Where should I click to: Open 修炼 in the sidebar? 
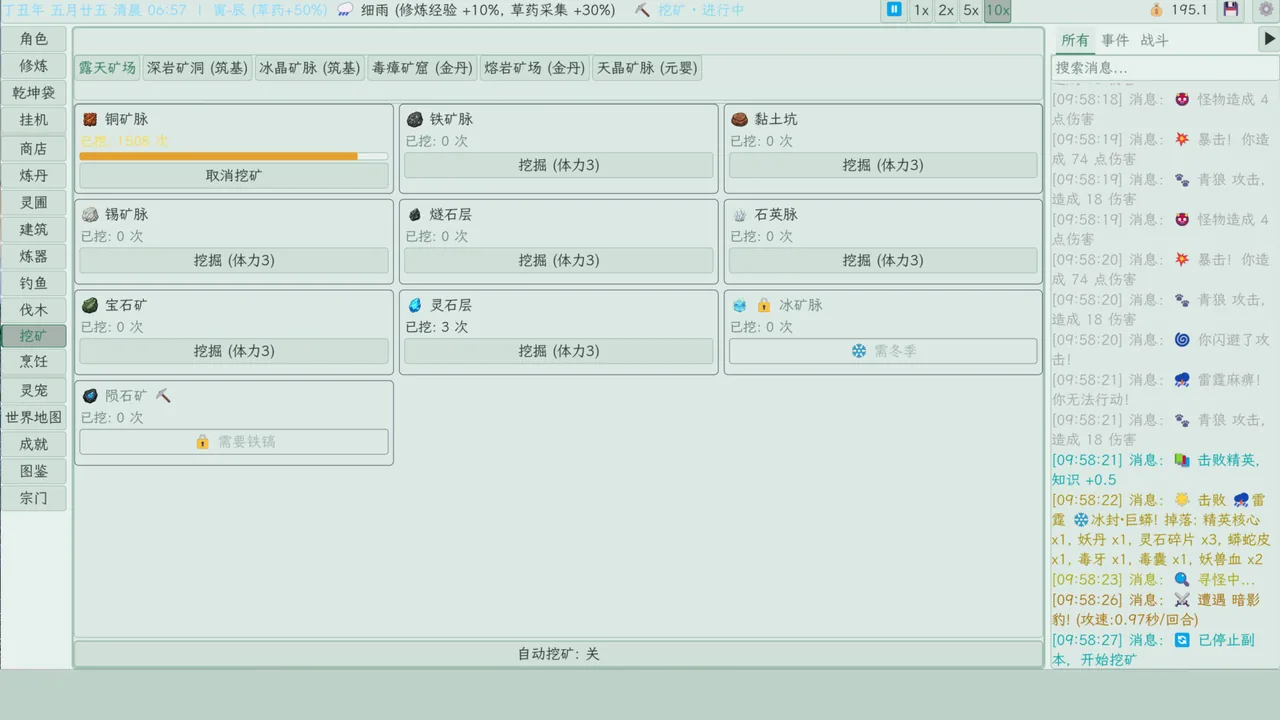(x=34, y=65)
